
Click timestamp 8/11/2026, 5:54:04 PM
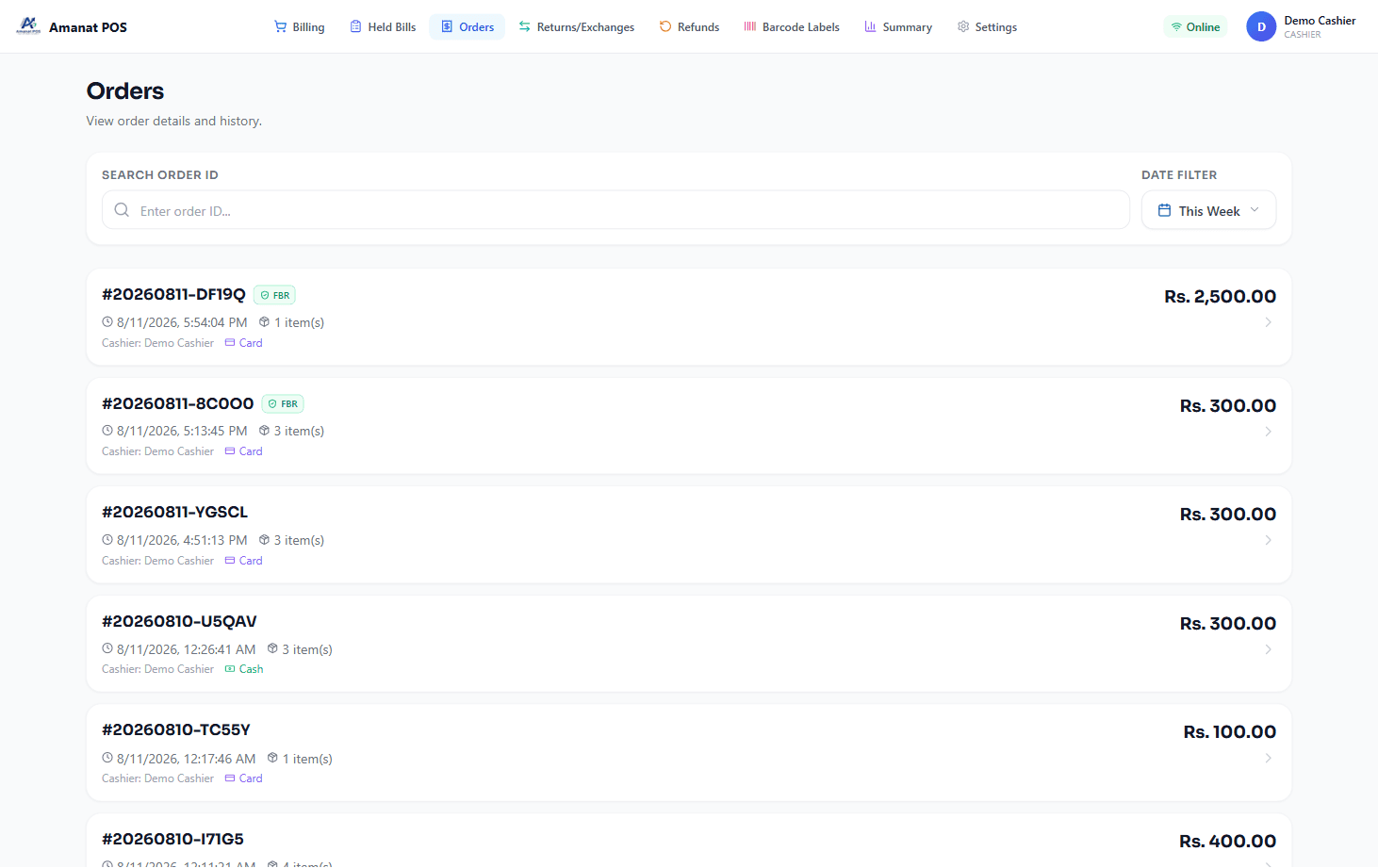[182, 322]
